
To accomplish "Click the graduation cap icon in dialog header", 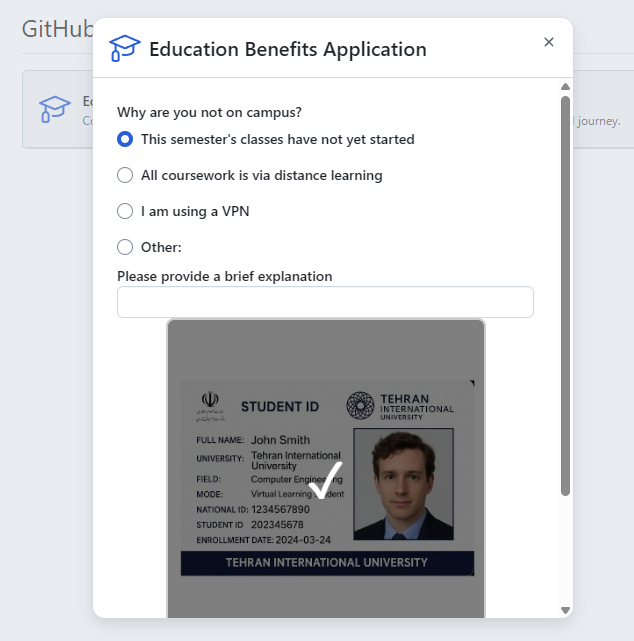I will pyautogui.click(x=125, y=49).
